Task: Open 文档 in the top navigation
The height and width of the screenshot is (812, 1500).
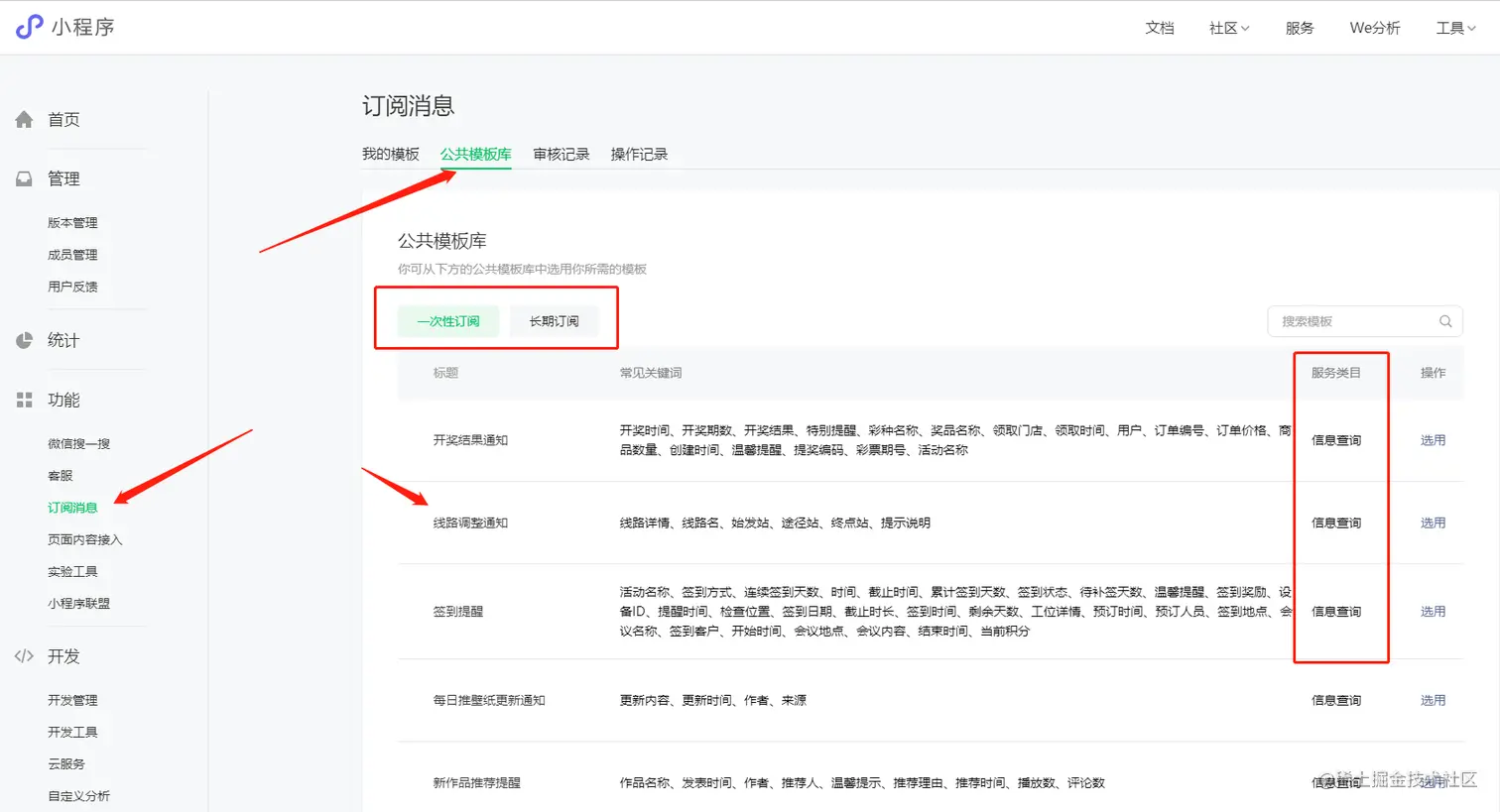Action: 1160,28
